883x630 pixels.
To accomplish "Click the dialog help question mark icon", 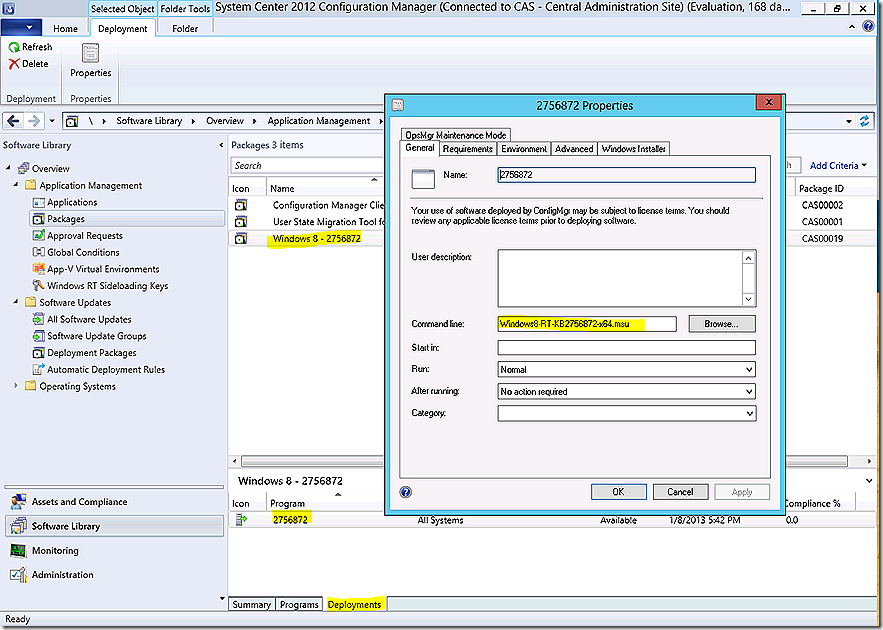I will pos(406,492).
